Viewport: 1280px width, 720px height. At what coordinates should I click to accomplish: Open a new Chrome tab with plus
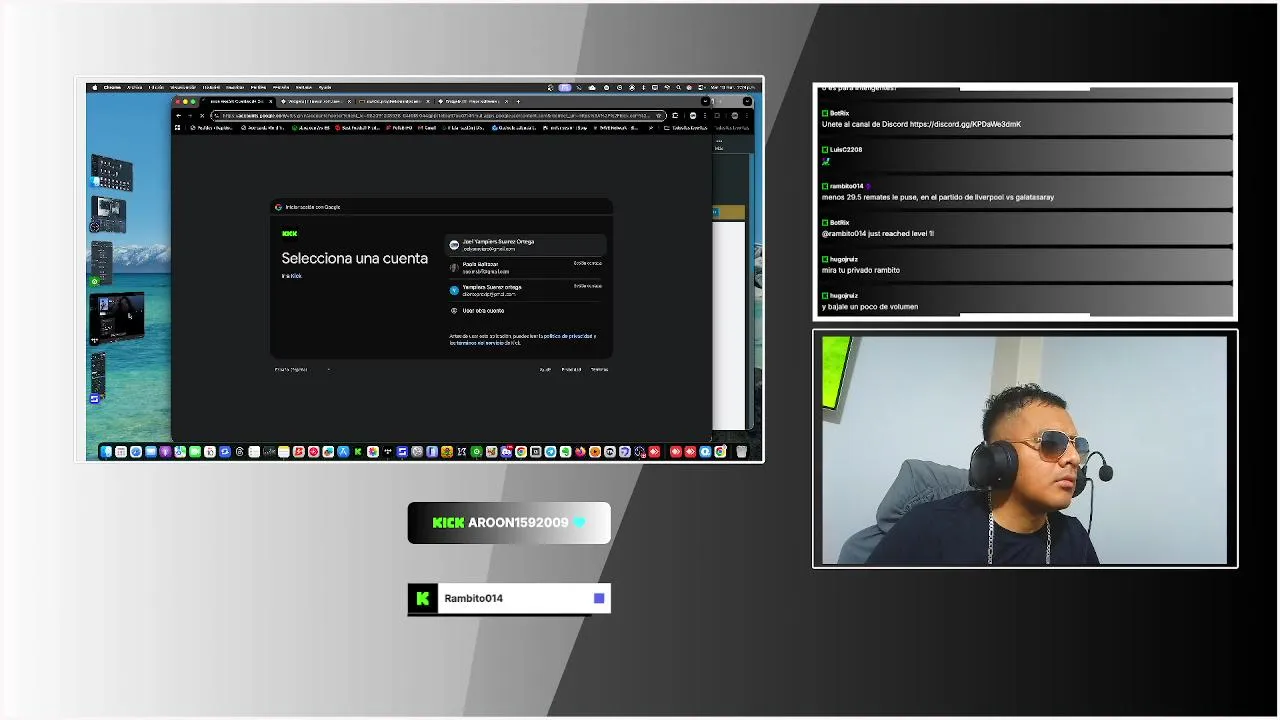coord(518,101)
